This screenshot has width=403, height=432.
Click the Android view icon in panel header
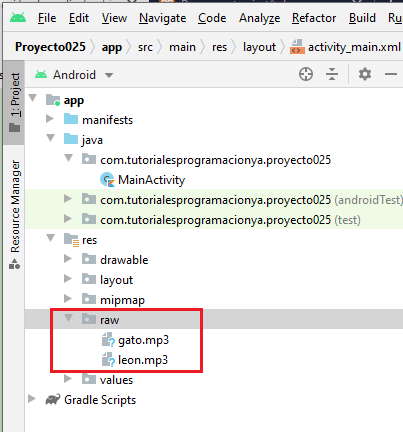point(41,74)
